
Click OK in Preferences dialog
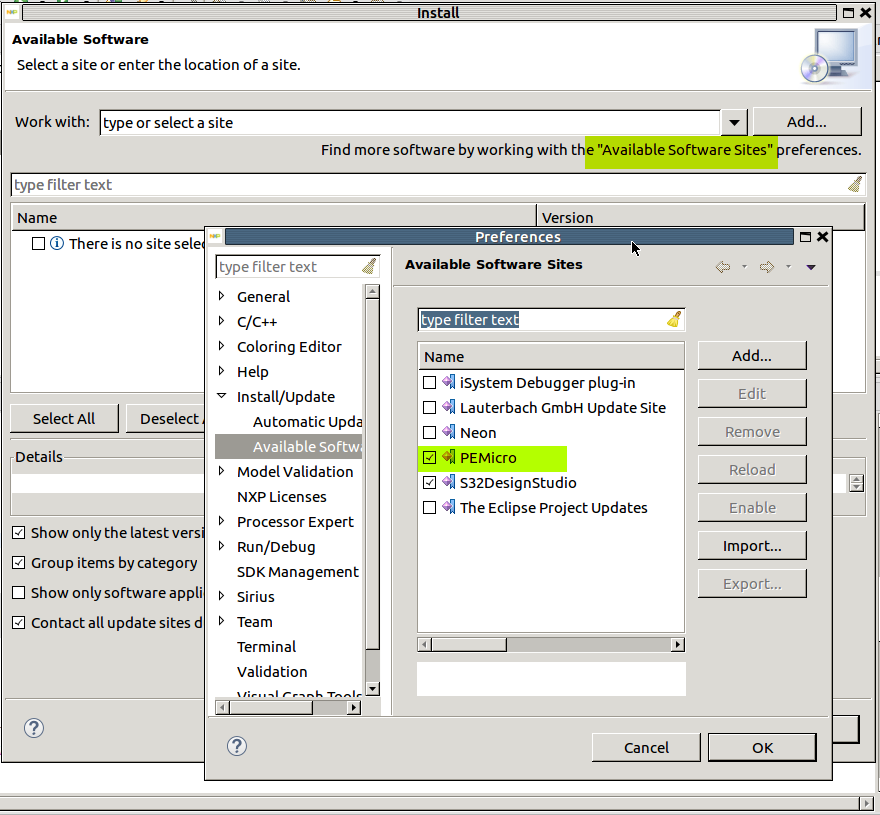[x=762, y=748]
